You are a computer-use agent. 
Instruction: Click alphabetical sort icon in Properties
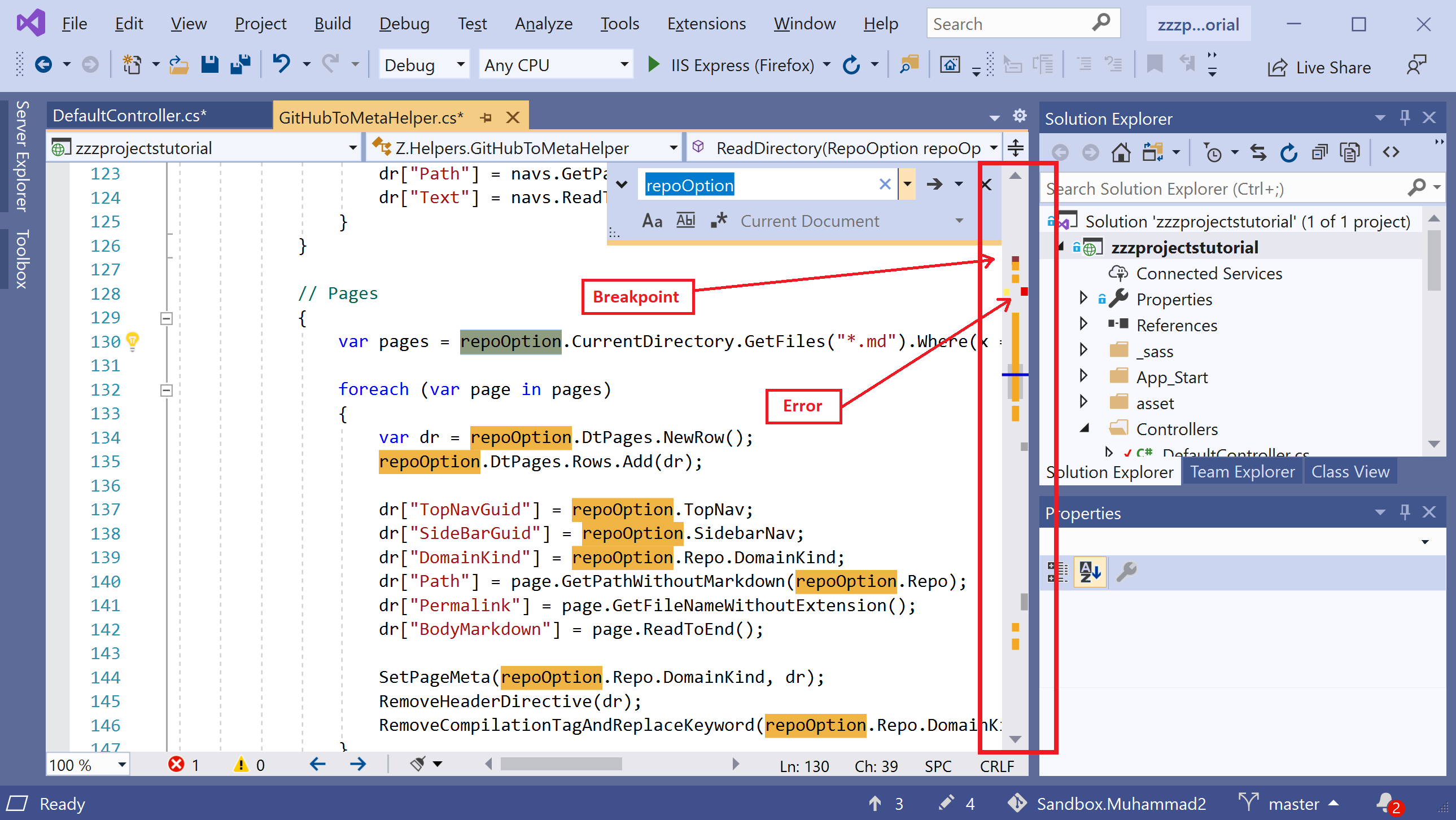point(1089,572)
